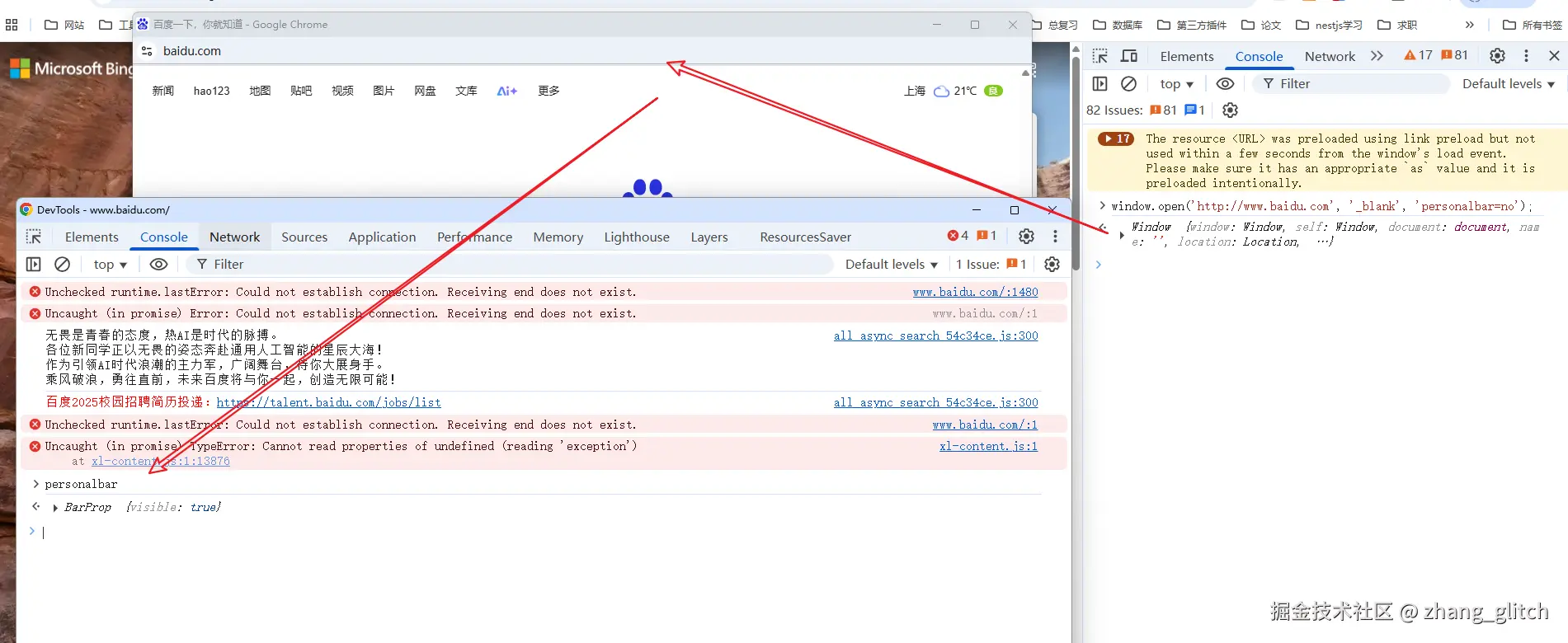Viewport: 1568px width, 643px height.
Task: Open issues settings gear beside '82 Issues' label
Action: pos(1230,110)
